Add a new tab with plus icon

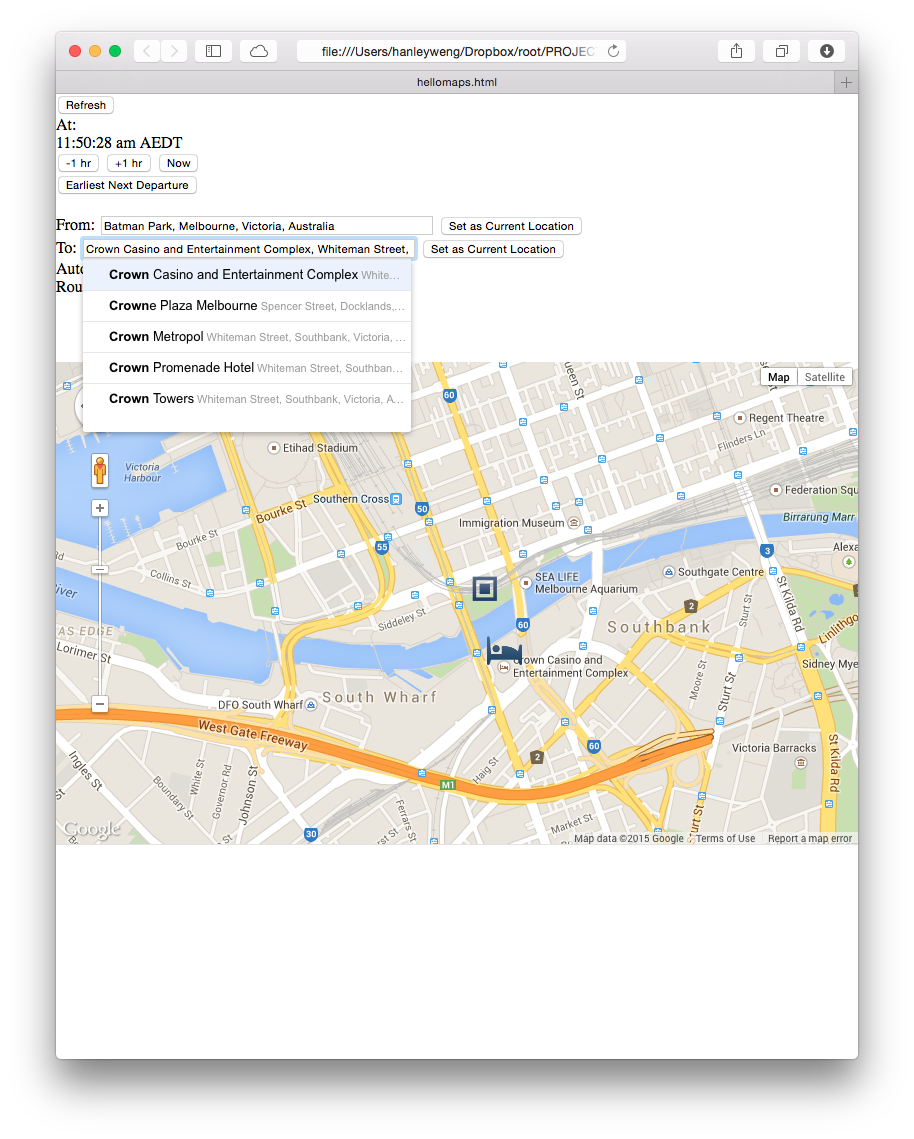[x=846, y=82]
